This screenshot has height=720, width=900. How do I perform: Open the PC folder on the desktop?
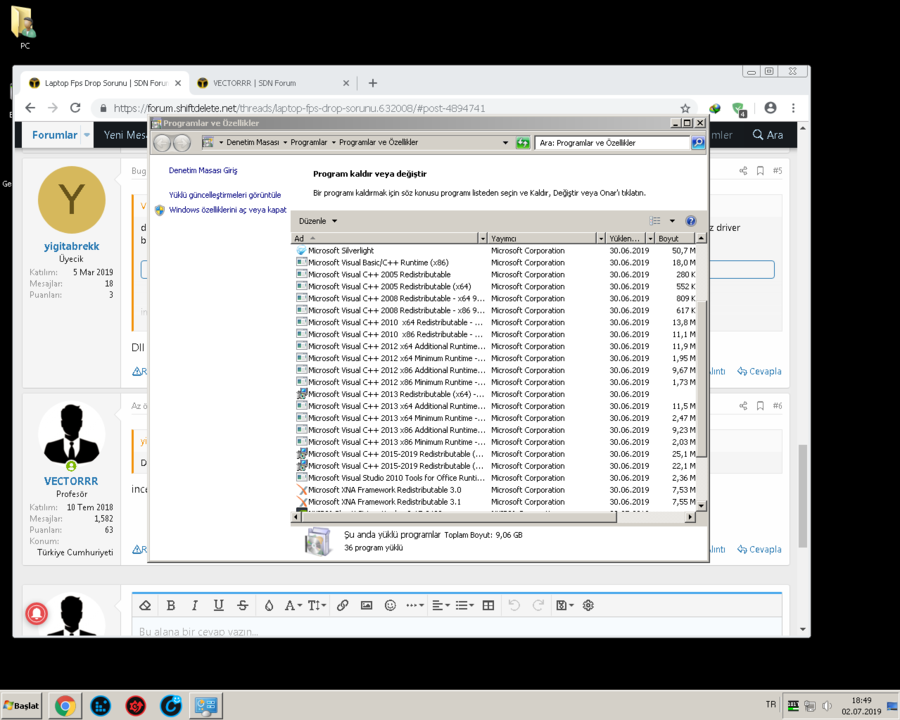point(25,27)
